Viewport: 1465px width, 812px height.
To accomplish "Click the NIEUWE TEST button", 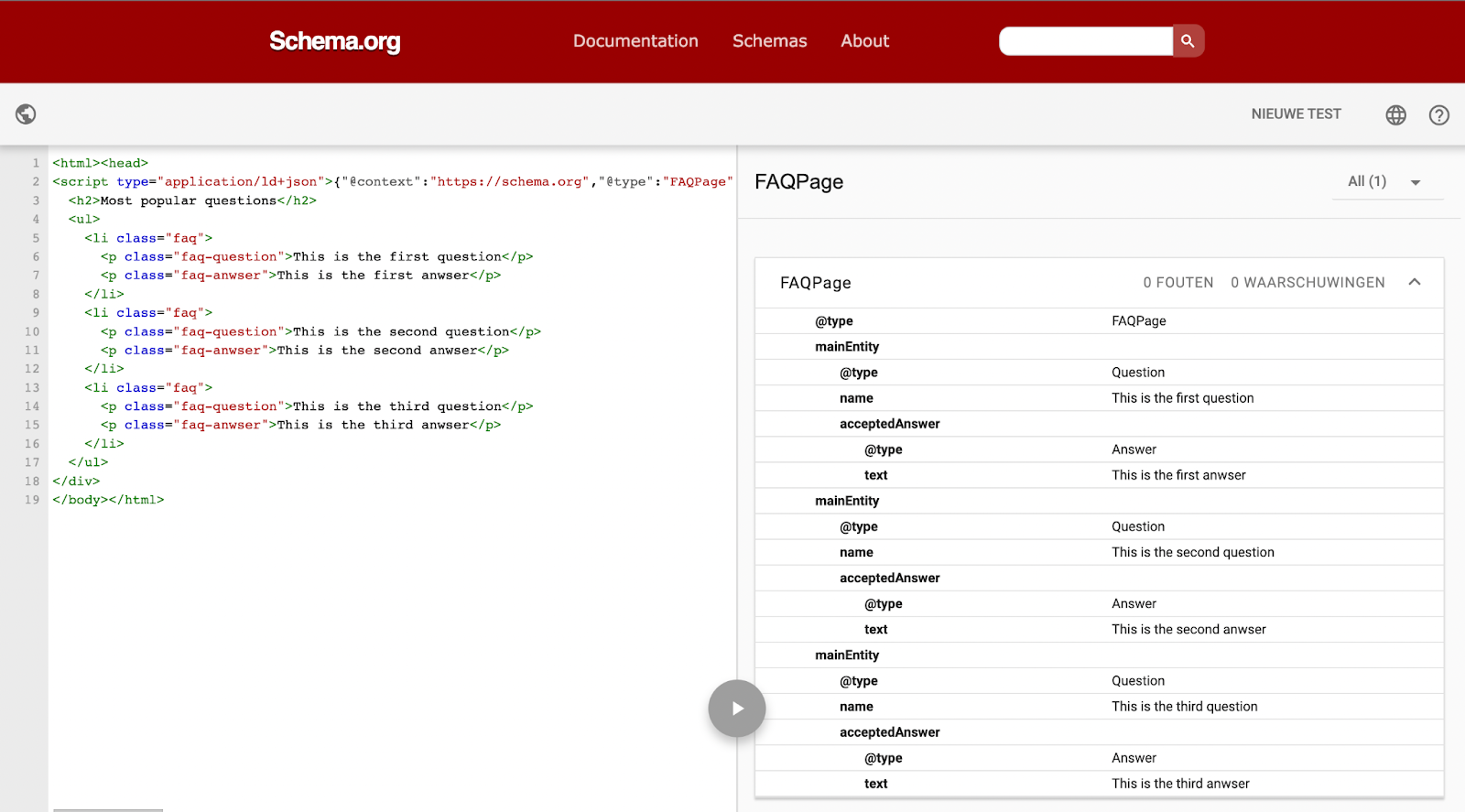I will 1296,114.
